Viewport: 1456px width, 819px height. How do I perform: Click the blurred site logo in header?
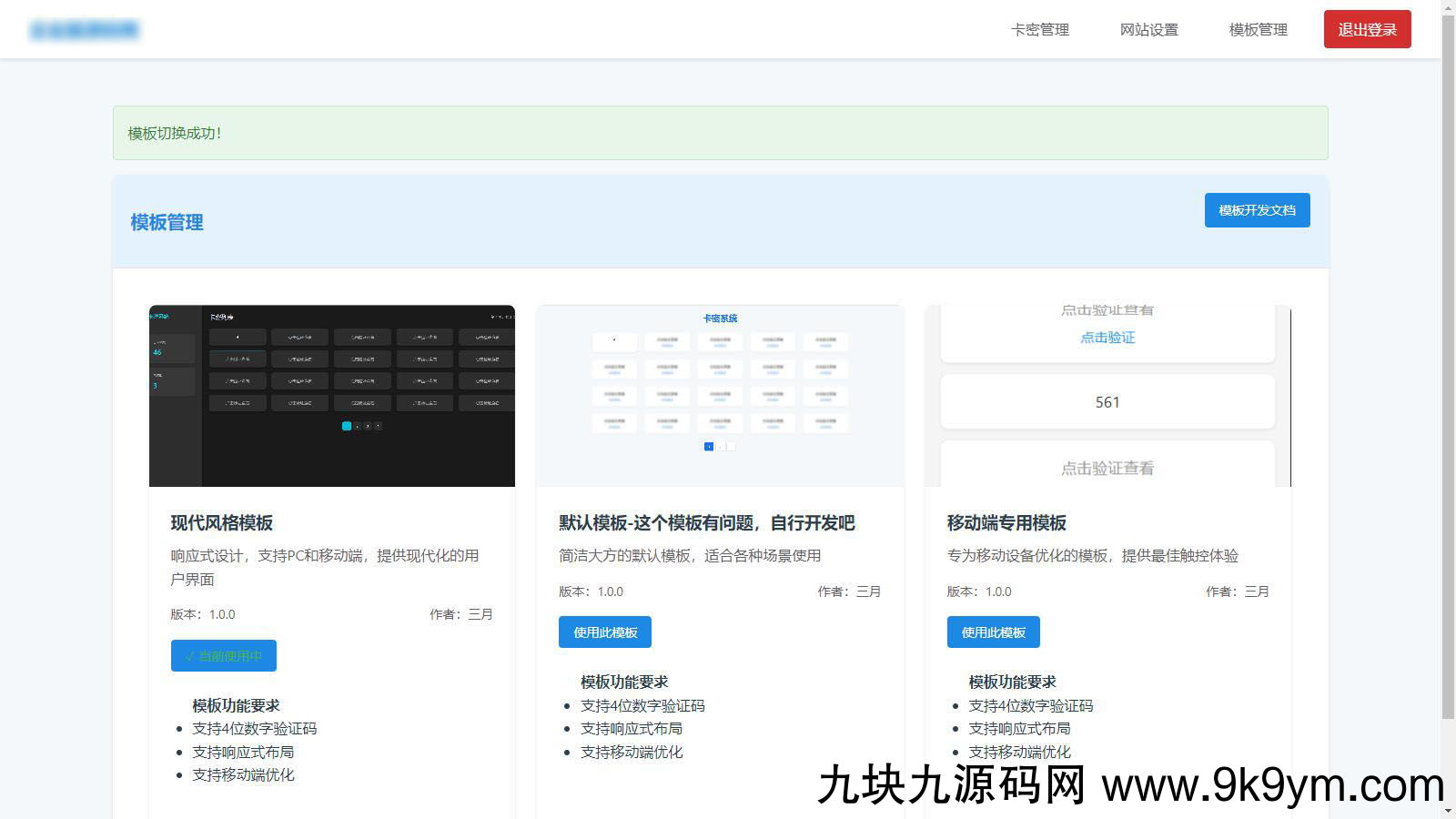tap(84, 30)
